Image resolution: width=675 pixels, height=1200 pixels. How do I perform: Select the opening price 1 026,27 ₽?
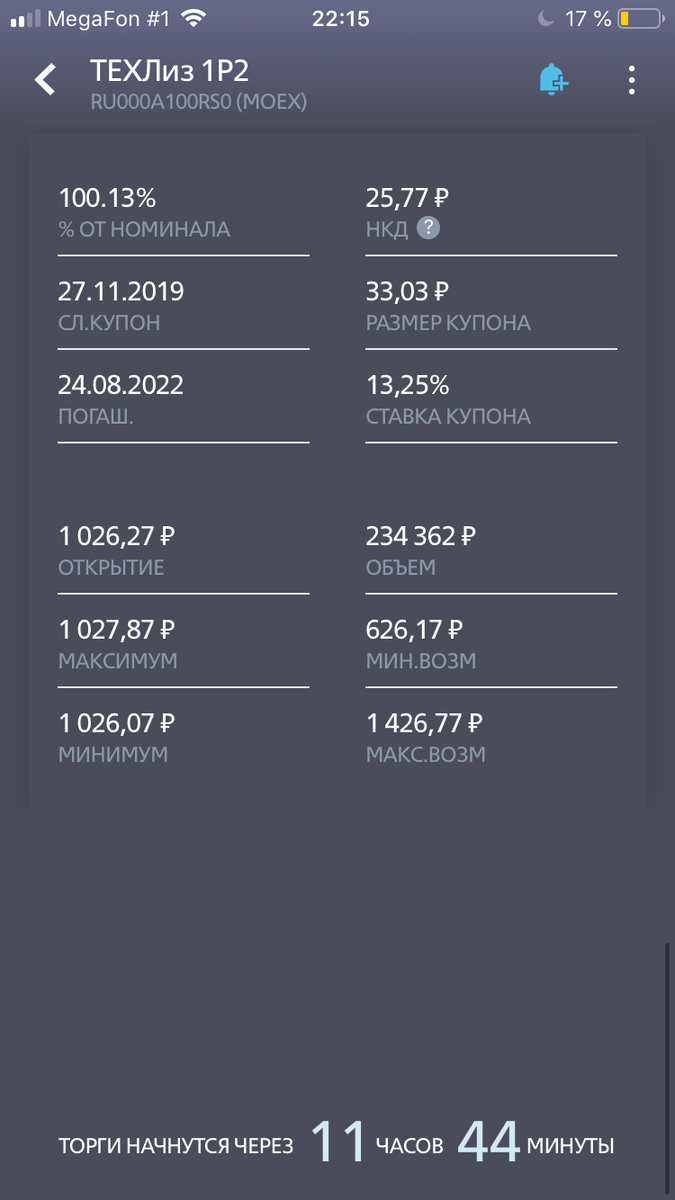pyautogui.click(x=117, y=537)
